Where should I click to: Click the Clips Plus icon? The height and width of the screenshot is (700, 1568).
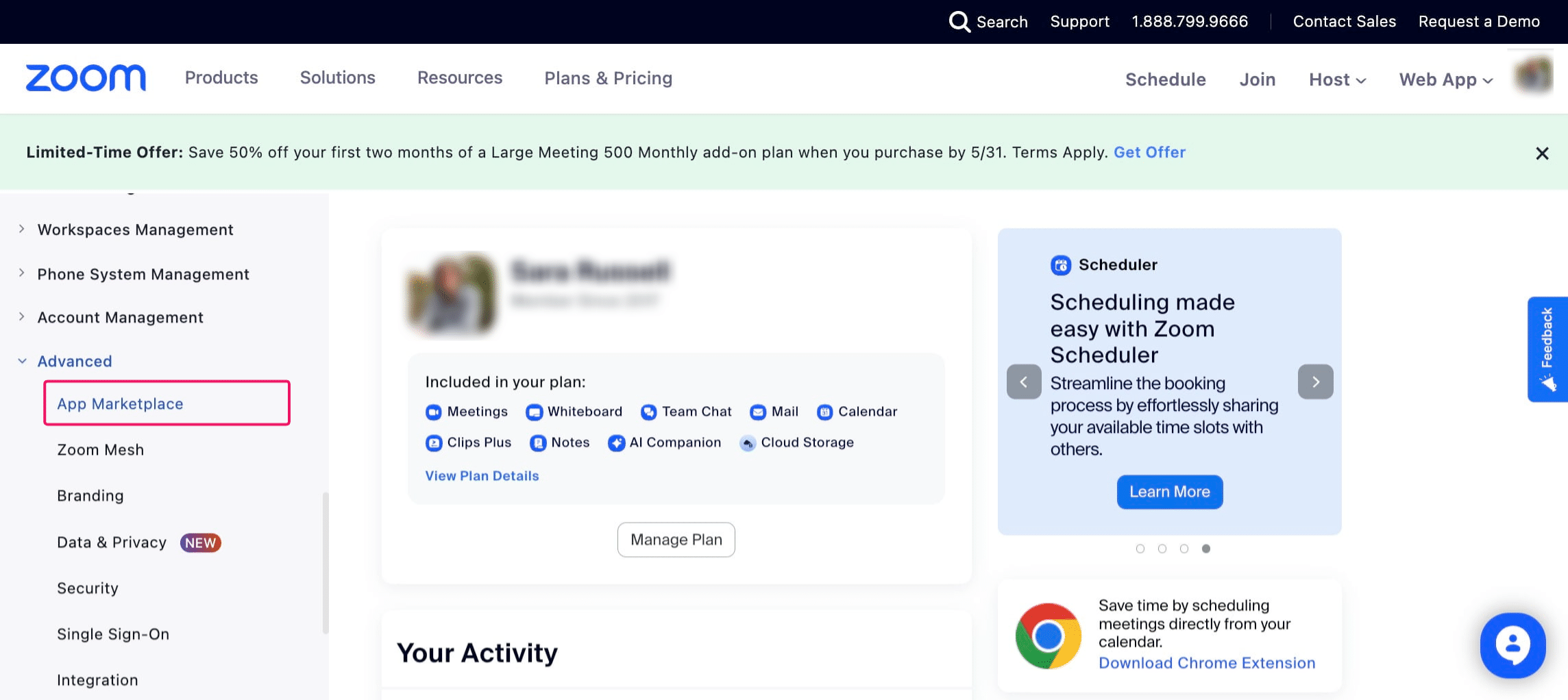pos(434,442)
